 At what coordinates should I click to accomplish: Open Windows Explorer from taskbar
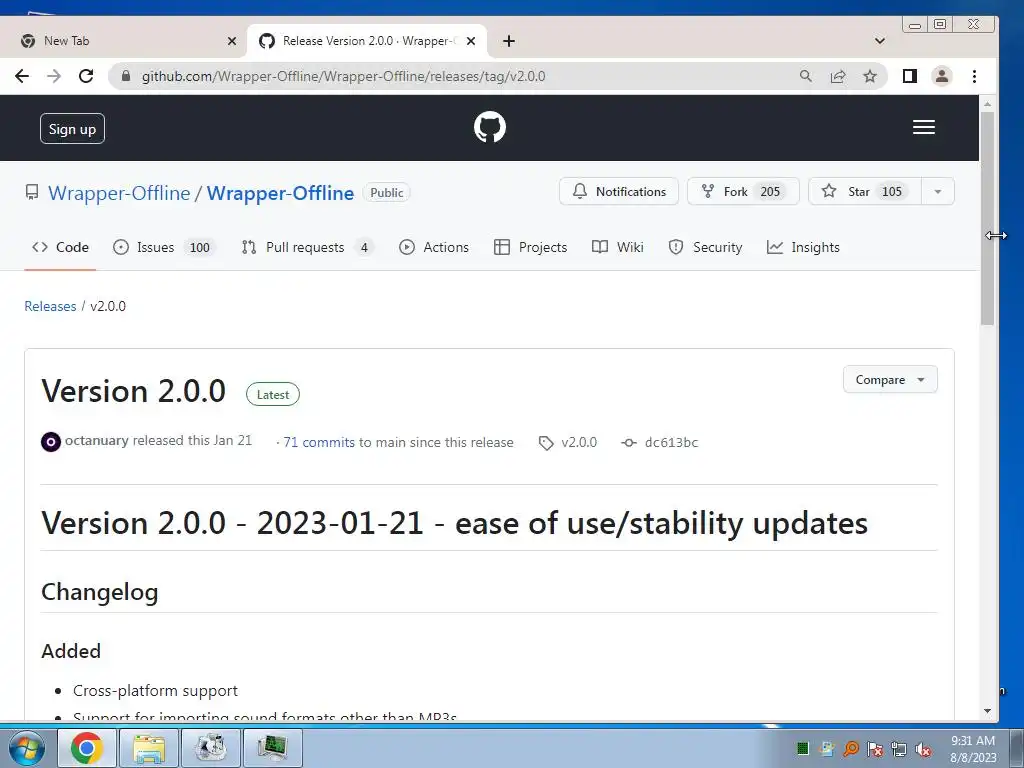149,748
